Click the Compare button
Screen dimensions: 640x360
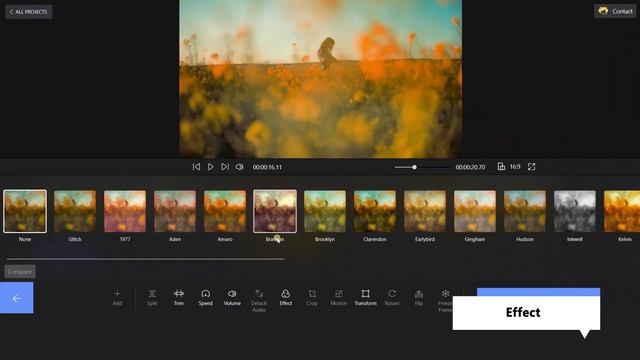20,271
